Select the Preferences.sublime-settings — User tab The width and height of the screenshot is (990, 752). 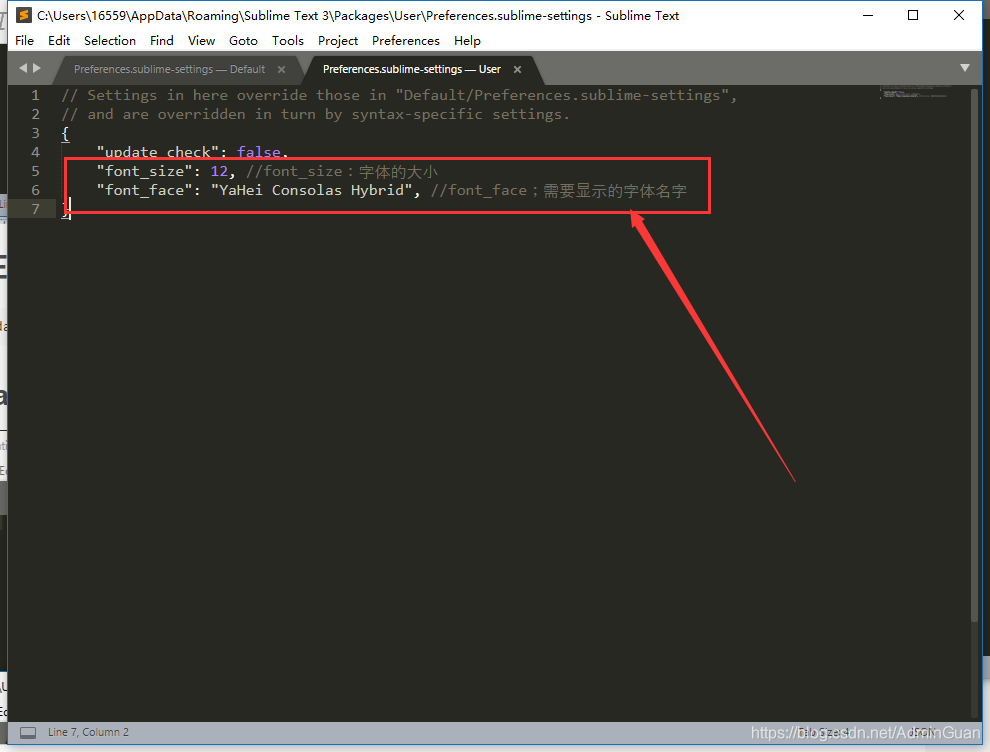coord(410,70)
